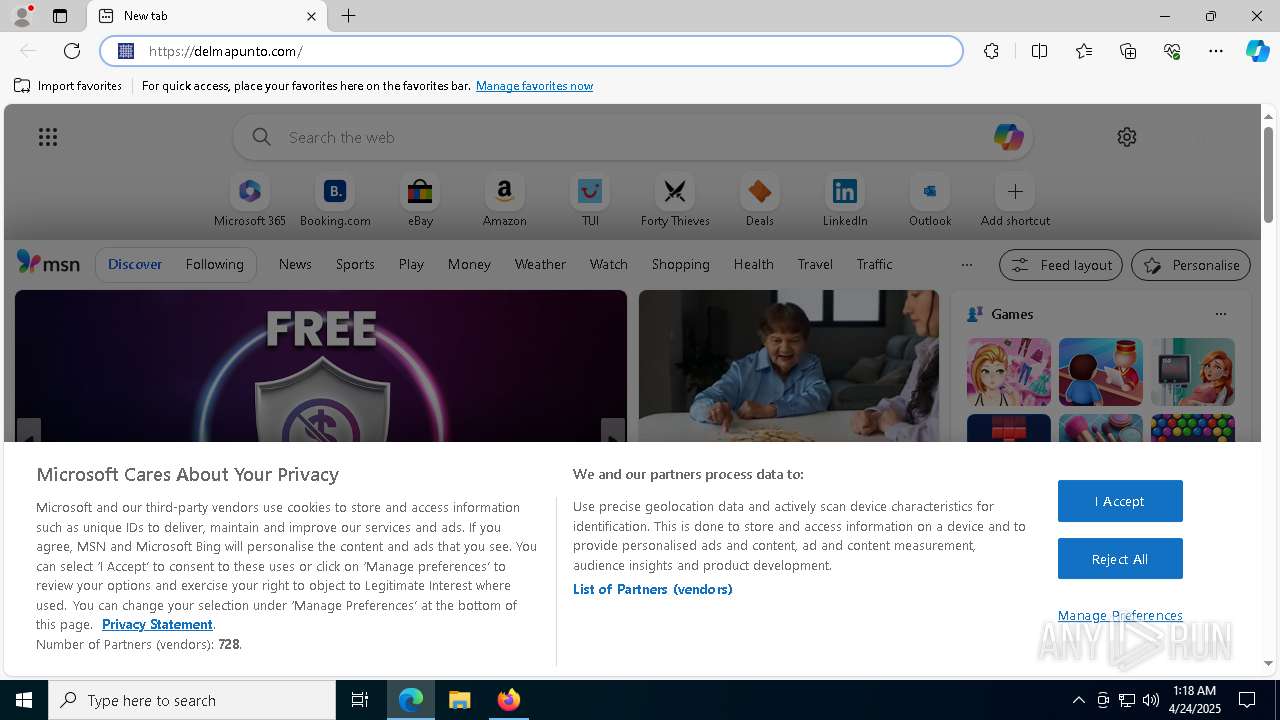Viewport: 1280px width, 720px height.
Task: Open Feed layout options
Action: click(x=1060, y=265)
